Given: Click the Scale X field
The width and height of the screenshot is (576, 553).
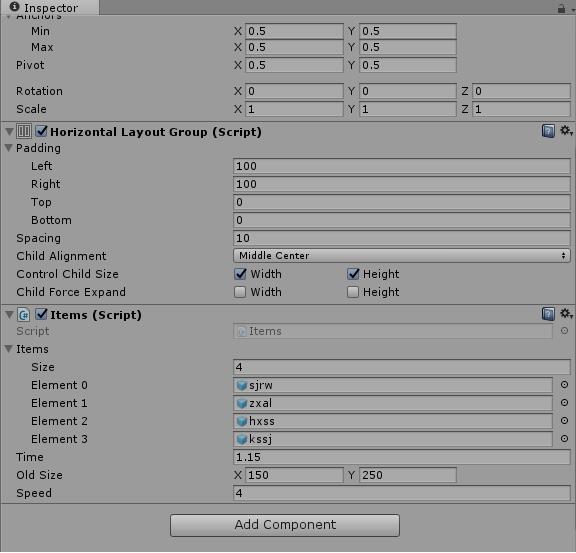Looking at the screenshot, I should click(x=294, y=109).
